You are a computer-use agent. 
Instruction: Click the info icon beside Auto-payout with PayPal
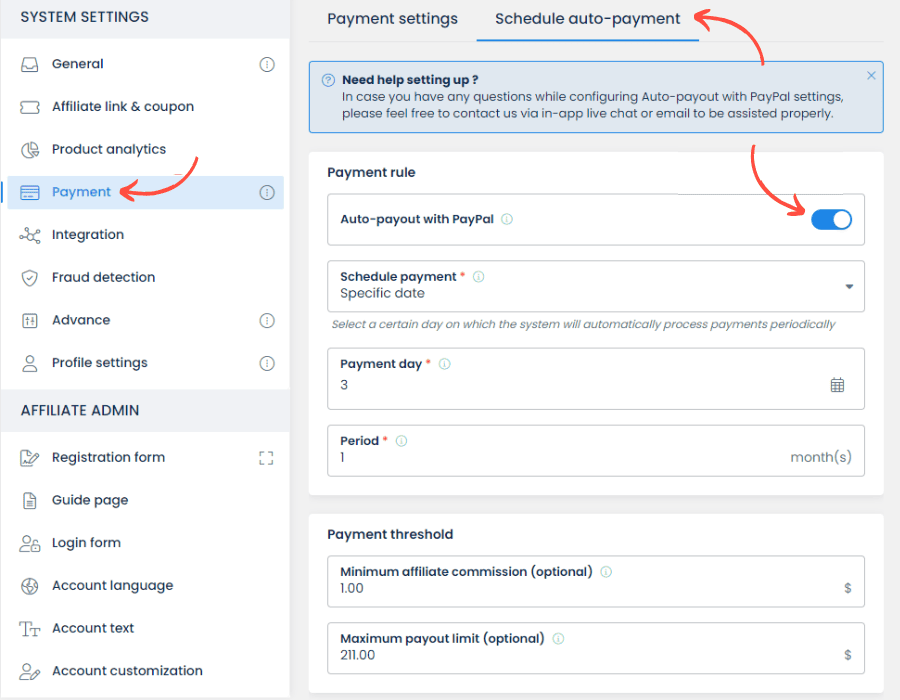point(507,220)
